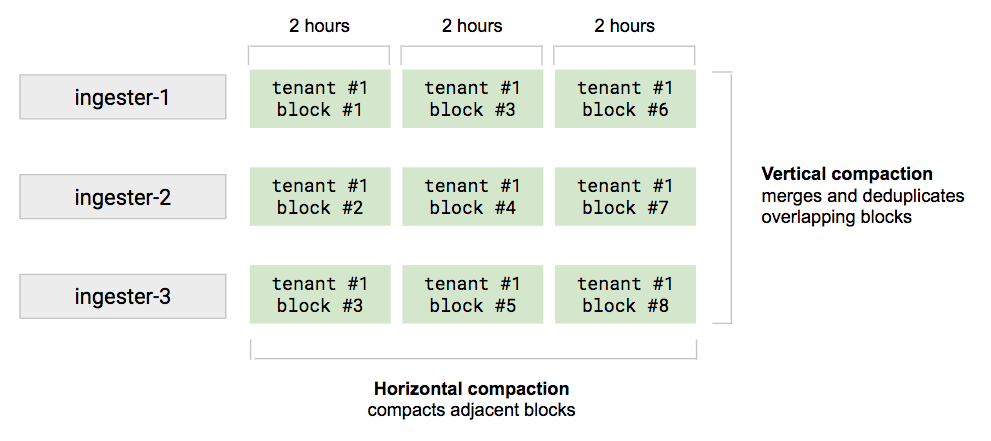991x441 pixels.
Task: Click tenant #1 block #5
Action: pyautogui.click(x=472, y=295)
